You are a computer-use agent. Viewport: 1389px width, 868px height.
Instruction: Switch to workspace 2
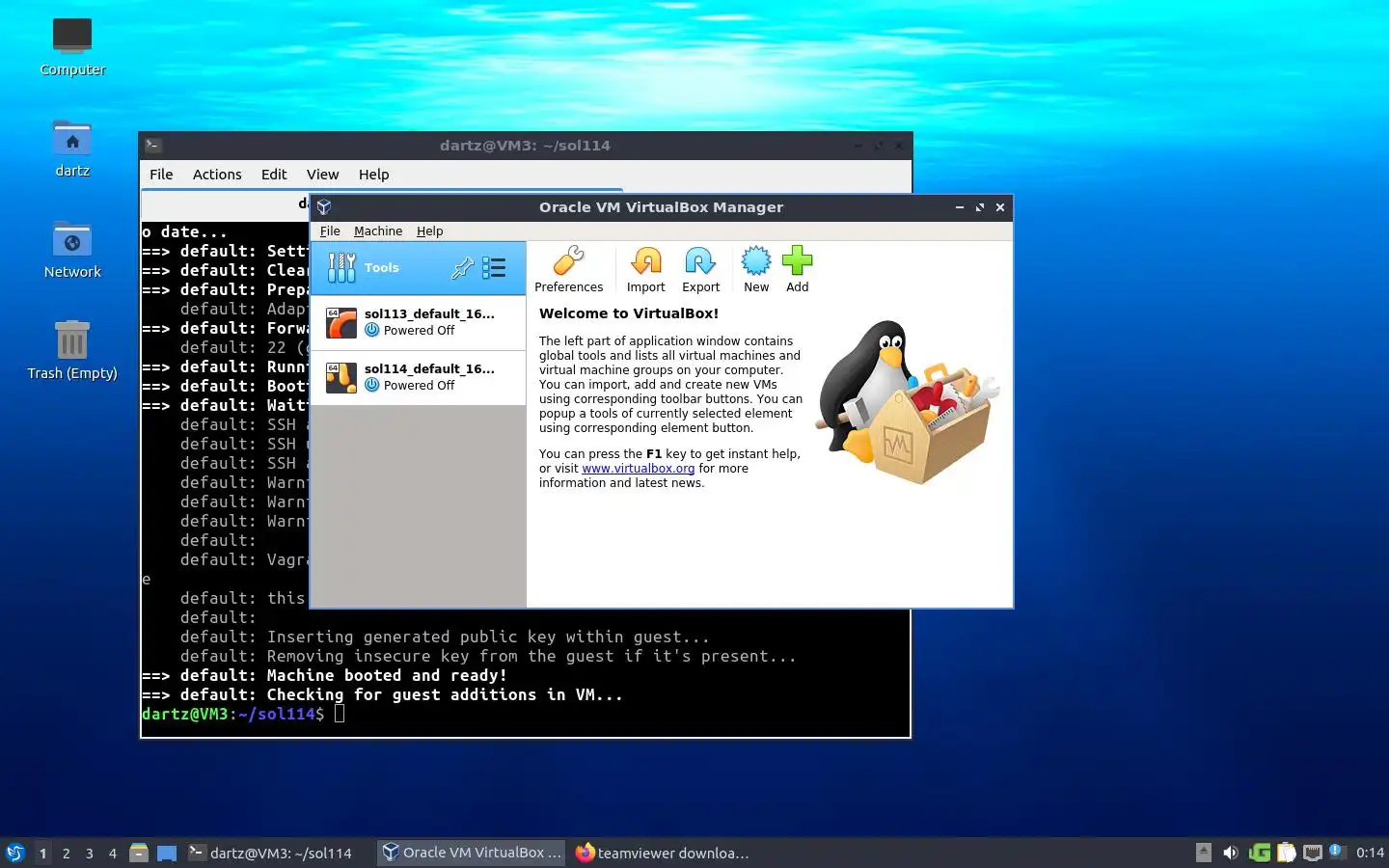[x=66, y=853]
